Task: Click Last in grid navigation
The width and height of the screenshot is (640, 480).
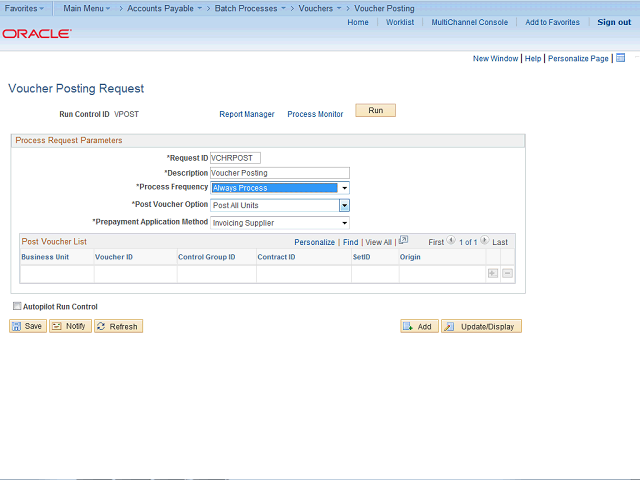Action: coord(500,242)
